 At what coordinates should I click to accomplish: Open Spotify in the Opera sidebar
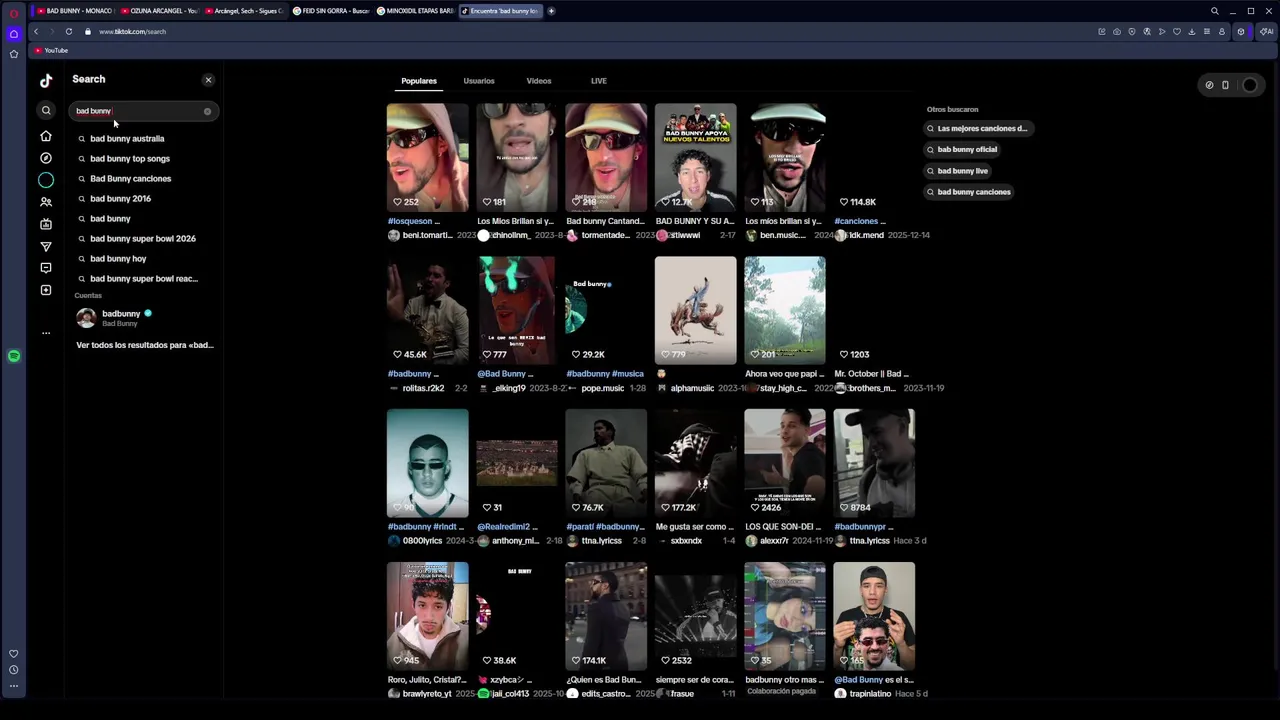click(14, 356)
